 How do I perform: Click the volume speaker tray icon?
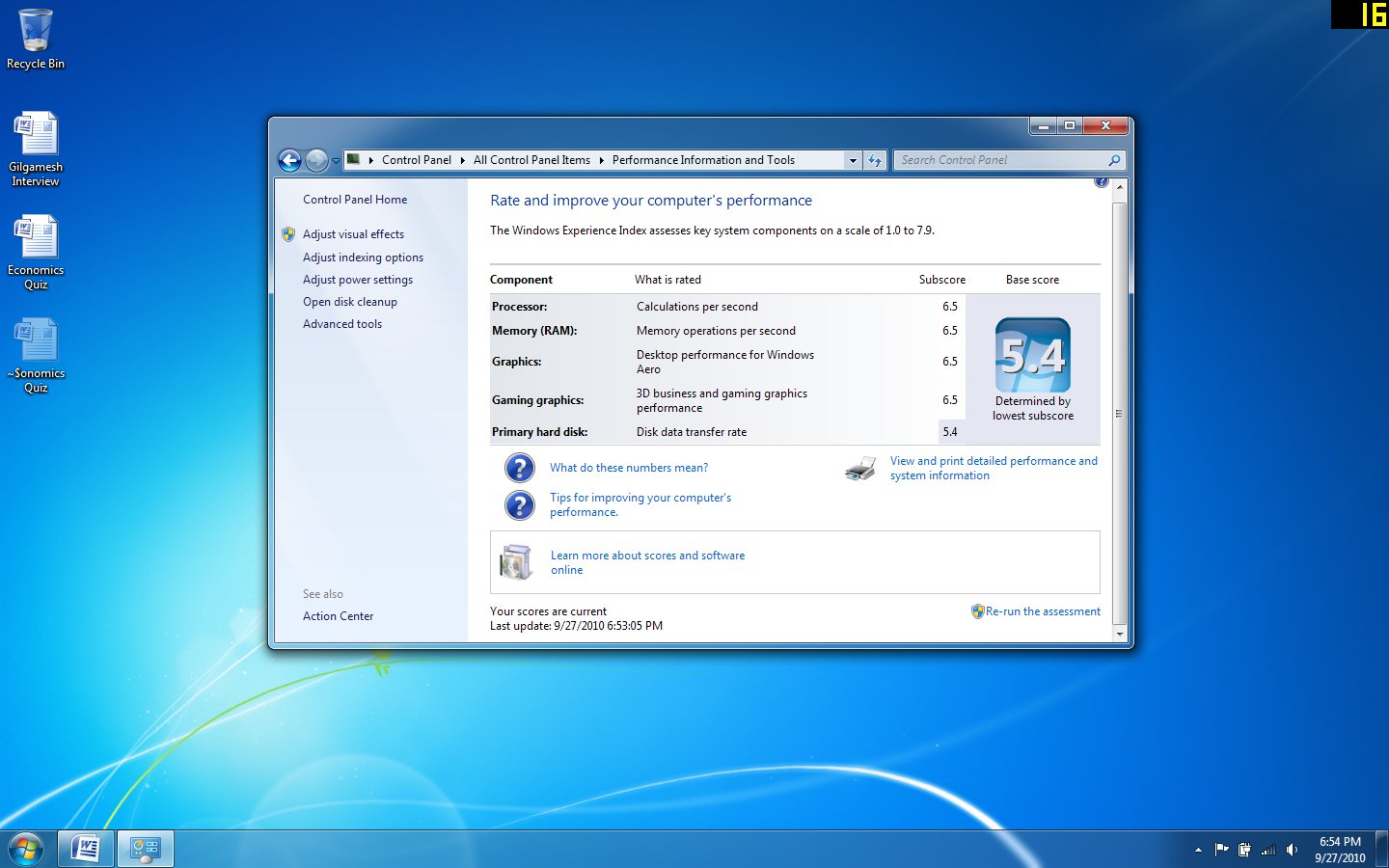click(x=1292, y=850)
